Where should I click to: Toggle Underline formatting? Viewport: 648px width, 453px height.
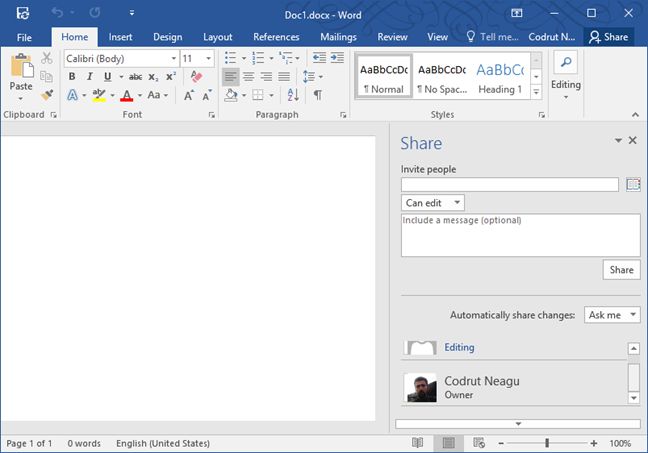(x=107, y=76)
